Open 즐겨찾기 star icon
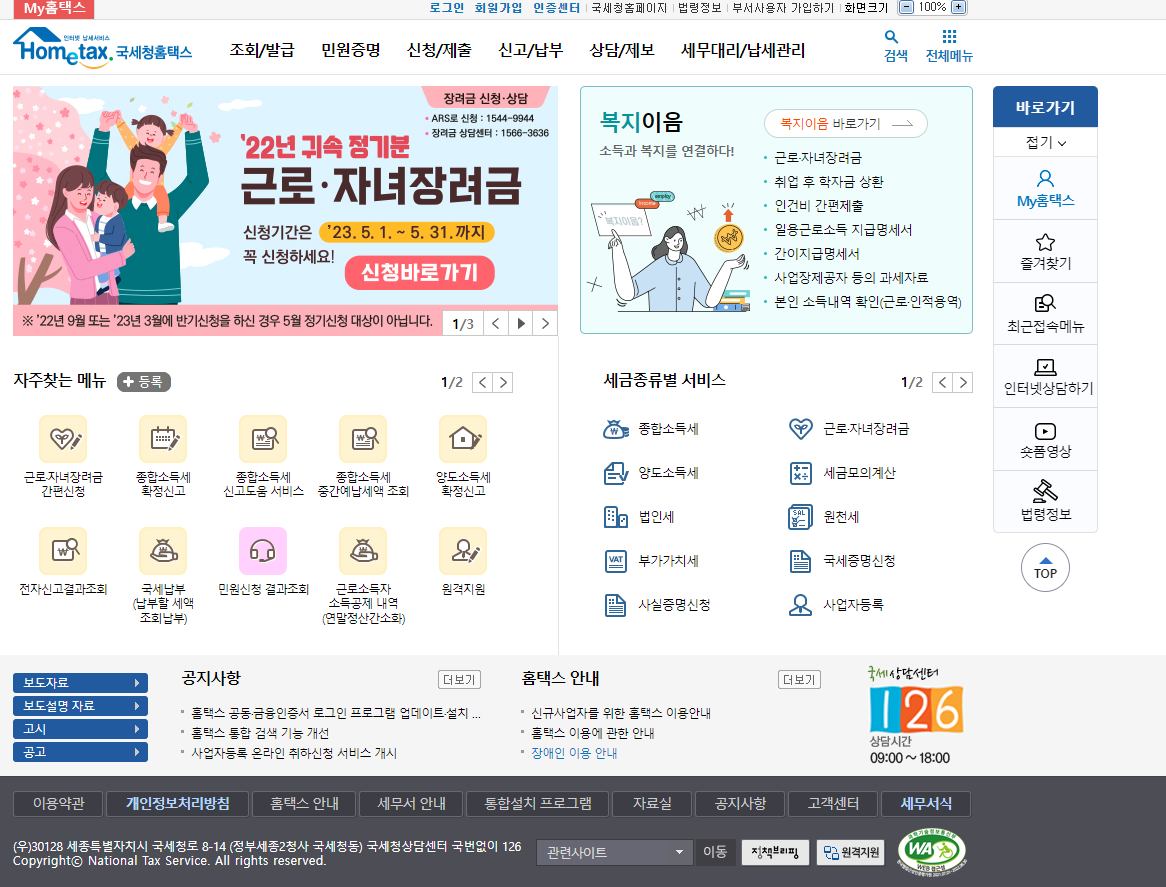This screenshot has width=1166, height=887. tap(1045, 242)
